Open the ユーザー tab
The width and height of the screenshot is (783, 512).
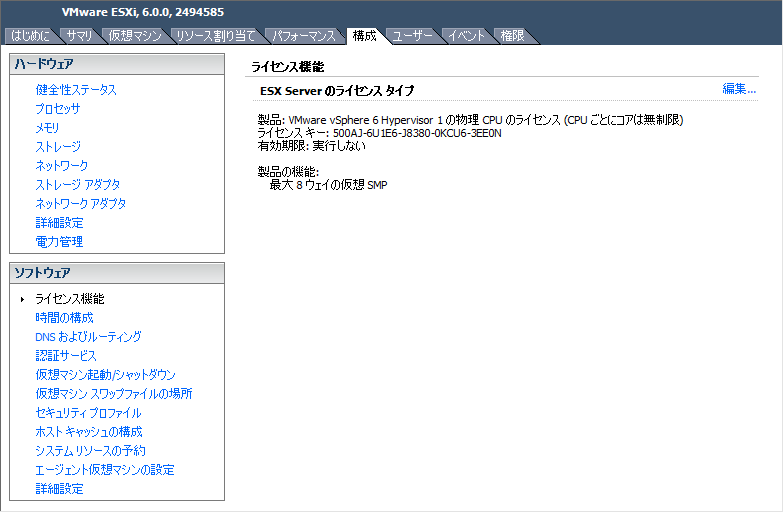(x=412, y=36)
